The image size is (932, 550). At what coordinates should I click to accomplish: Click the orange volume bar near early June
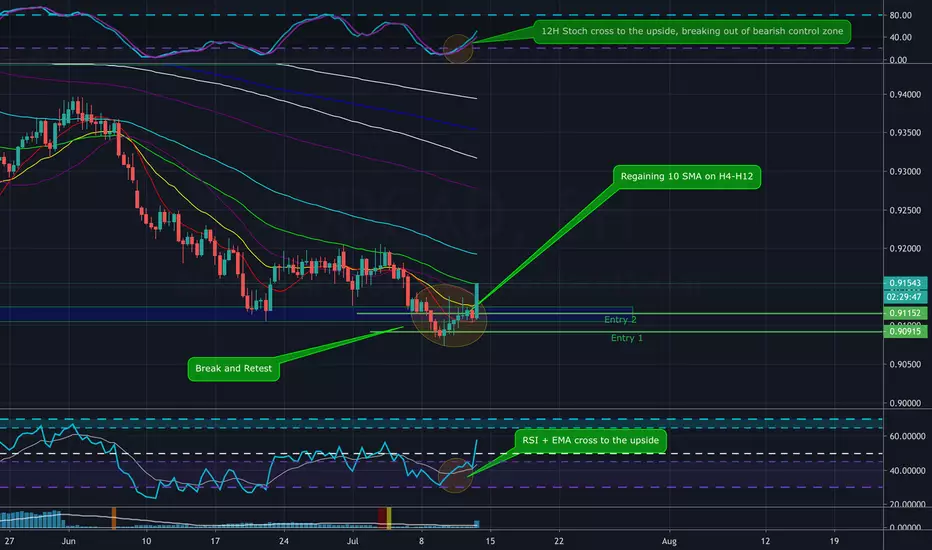point(114,518)
